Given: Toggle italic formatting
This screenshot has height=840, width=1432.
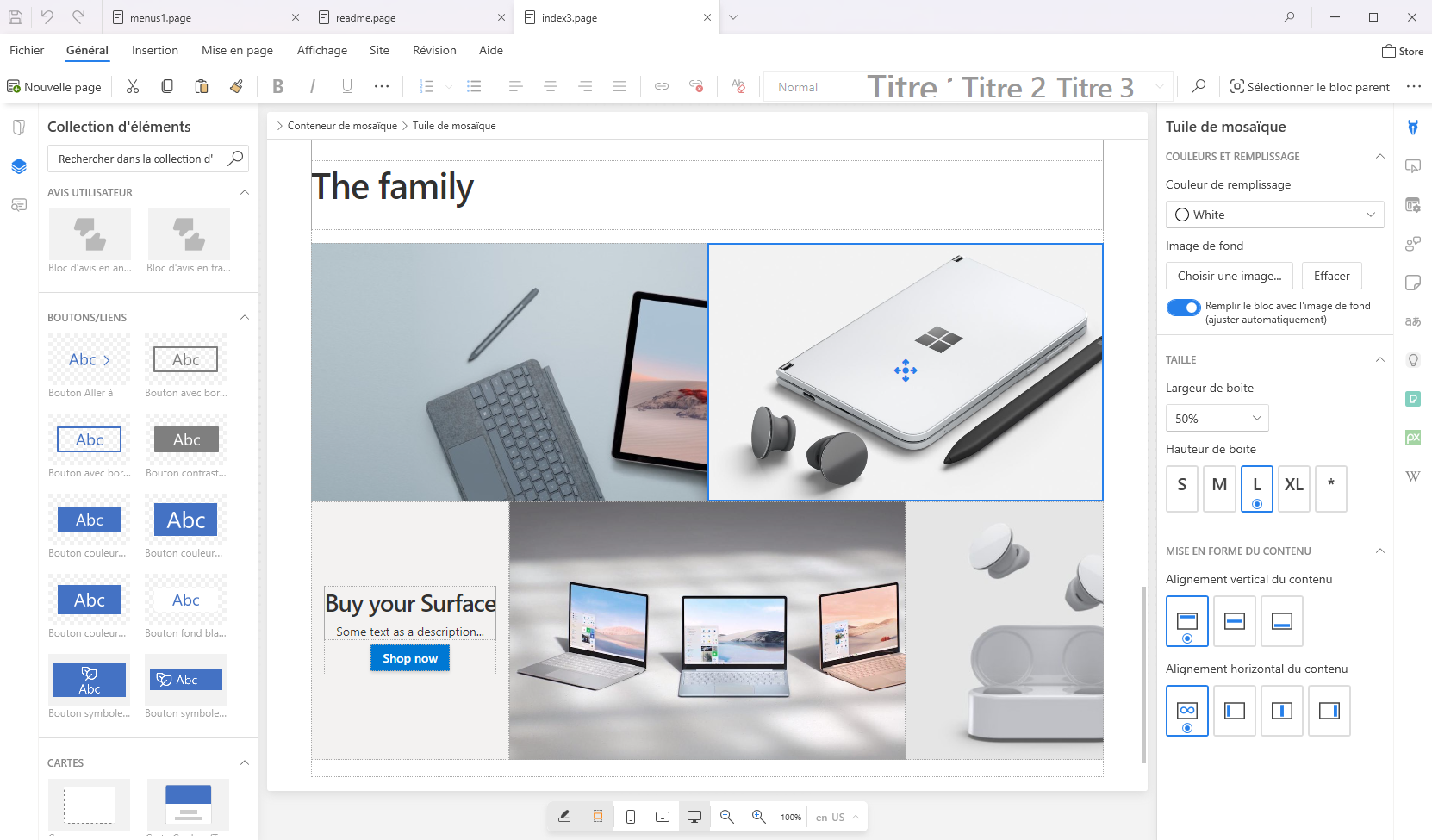Looking at the screenshot, I should (x=312, y=86).
